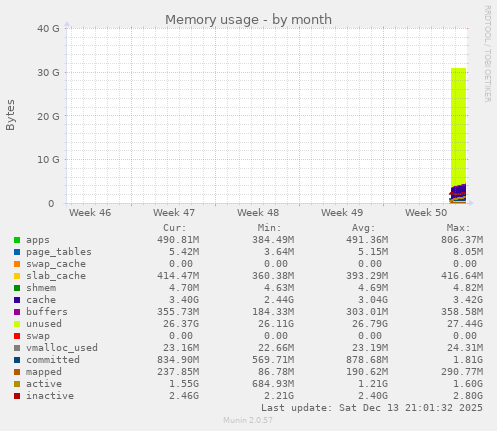This screenshot has height=431, width=497.
Task: Click the 30 G y-axis label
Action: [x=48, y=72]
